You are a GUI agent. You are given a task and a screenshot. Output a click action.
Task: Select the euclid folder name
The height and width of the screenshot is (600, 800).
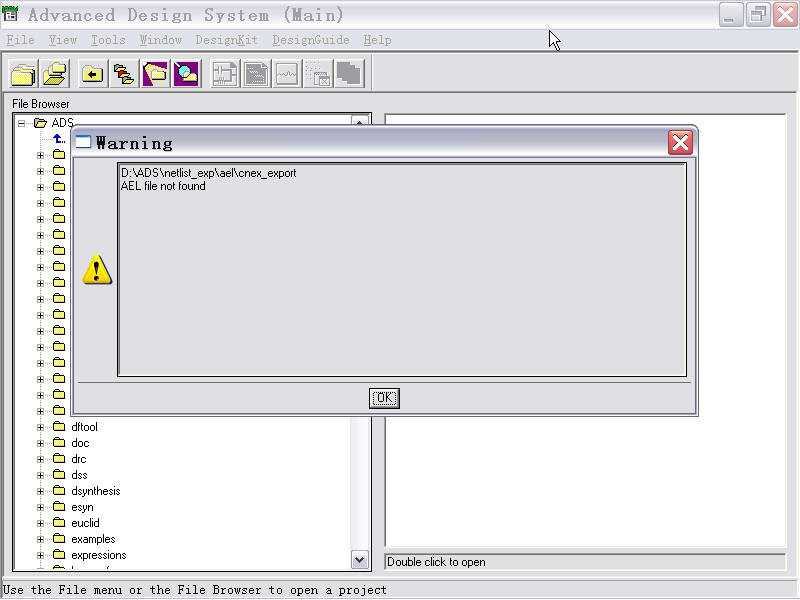[85, 522]
